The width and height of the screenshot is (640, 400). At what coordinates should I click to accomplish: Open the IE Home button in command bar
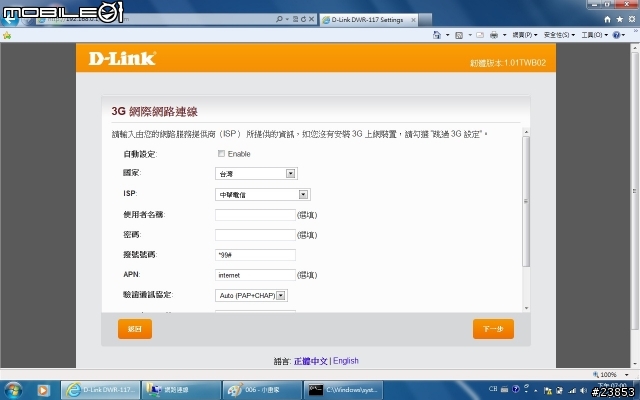point(437,35)
